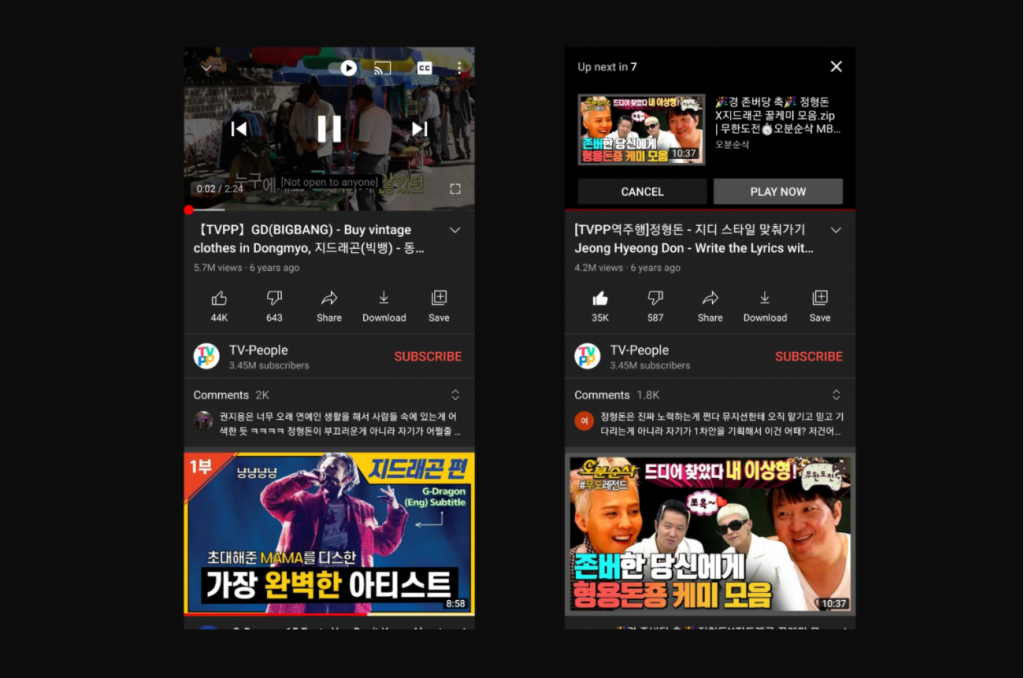The width and height of the screenshot is (1024, 678).
Task: Share the GD(BIGBANG) video
Action: click(x=329, y=306)
